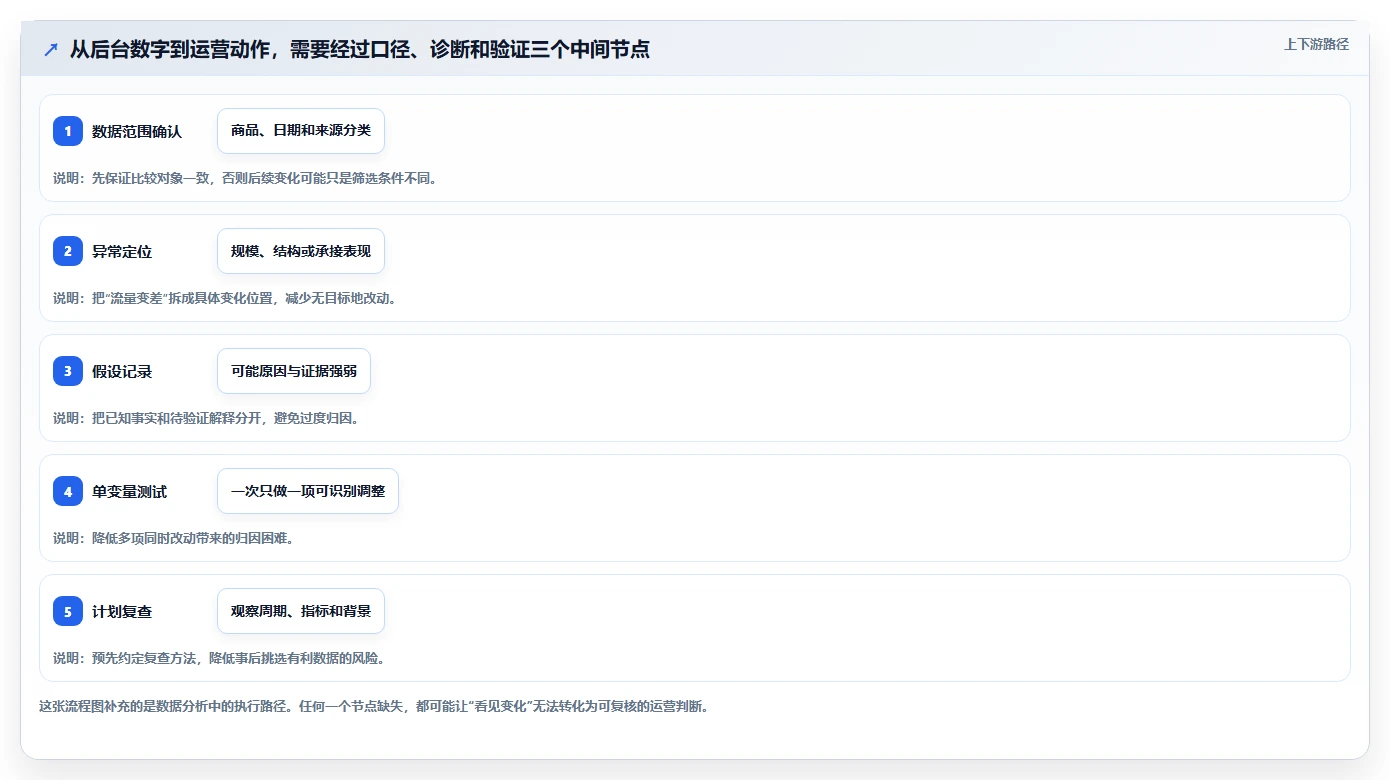The width and height of the screenshot is (1390, 780).
Task: Click the footer text 这张流程图补充的是
Action: point(373,706)
